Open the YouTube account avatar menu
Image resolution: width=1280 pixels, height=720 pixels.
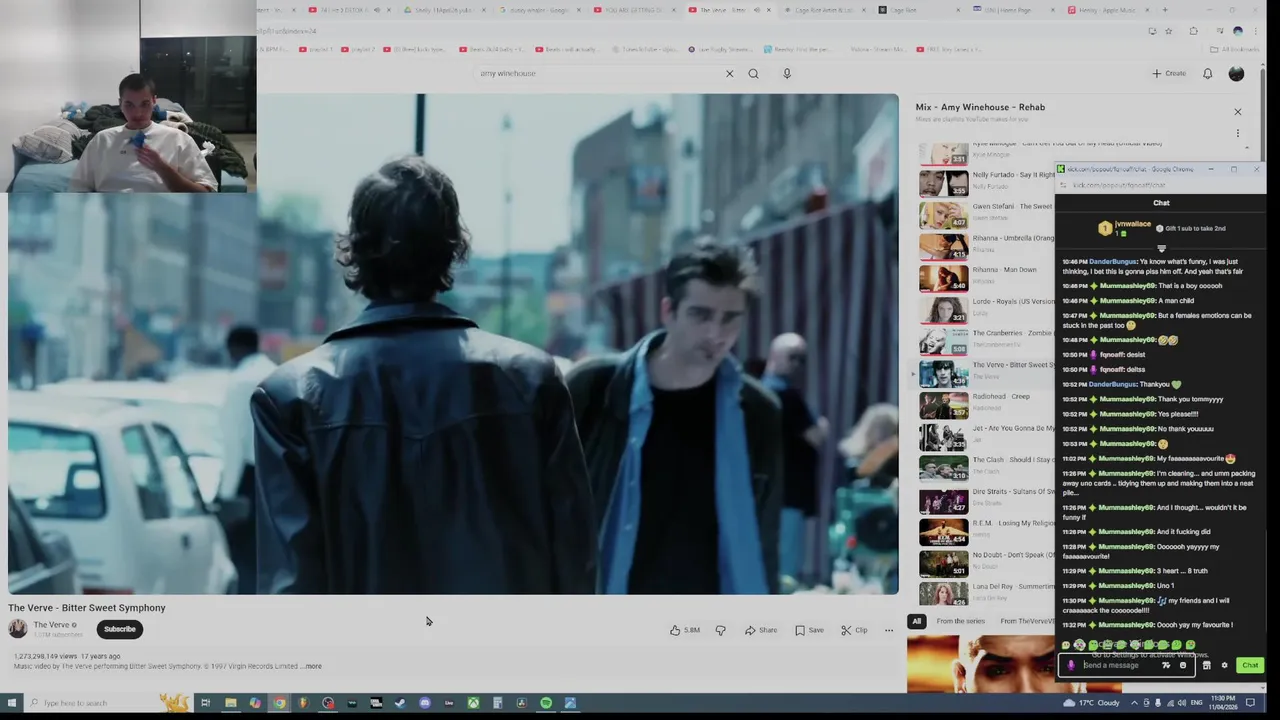(1236, 73)
